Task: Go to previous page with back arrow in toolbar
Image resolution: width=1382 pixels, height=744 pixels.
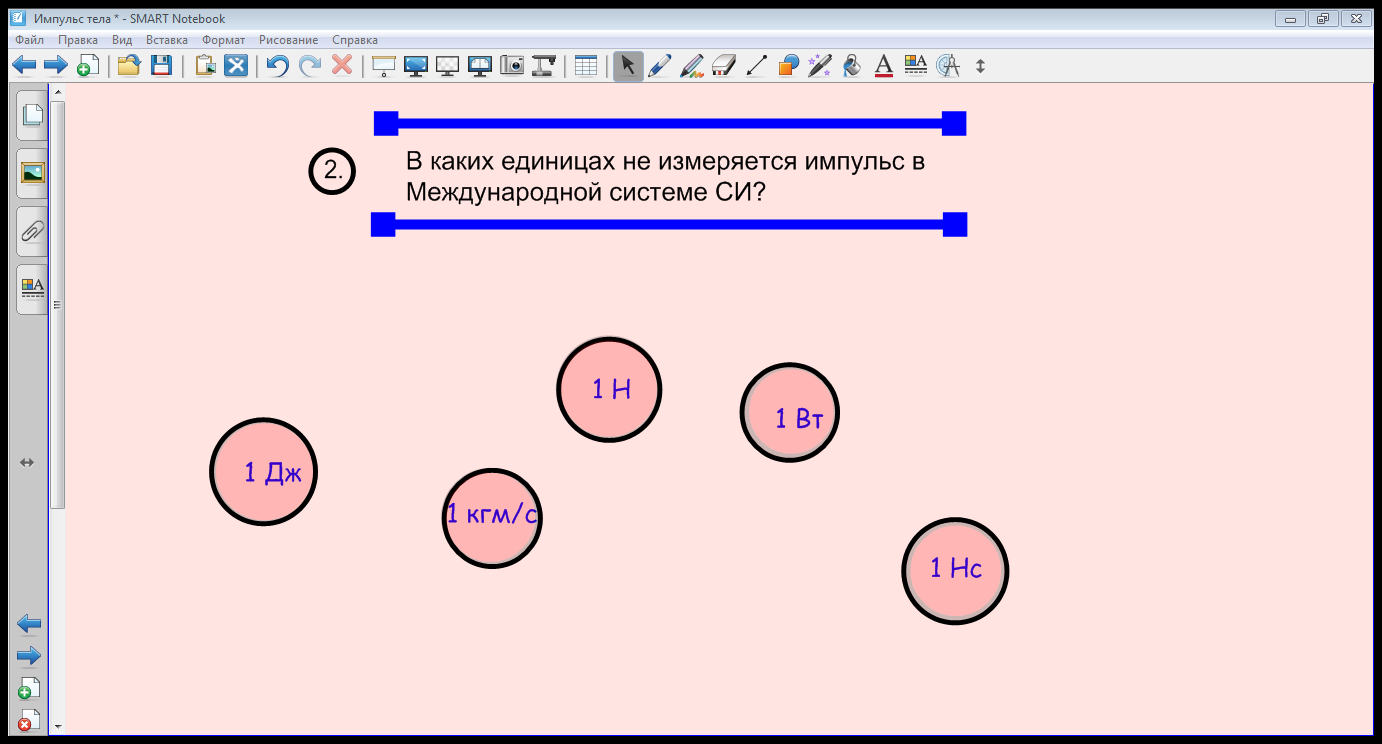Action: click(24, 66)
